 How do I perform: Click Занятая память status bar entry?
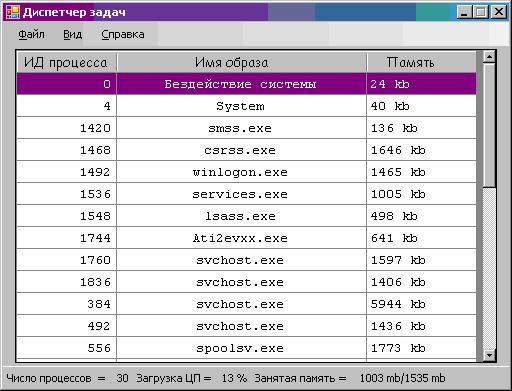tap(300, 378)
